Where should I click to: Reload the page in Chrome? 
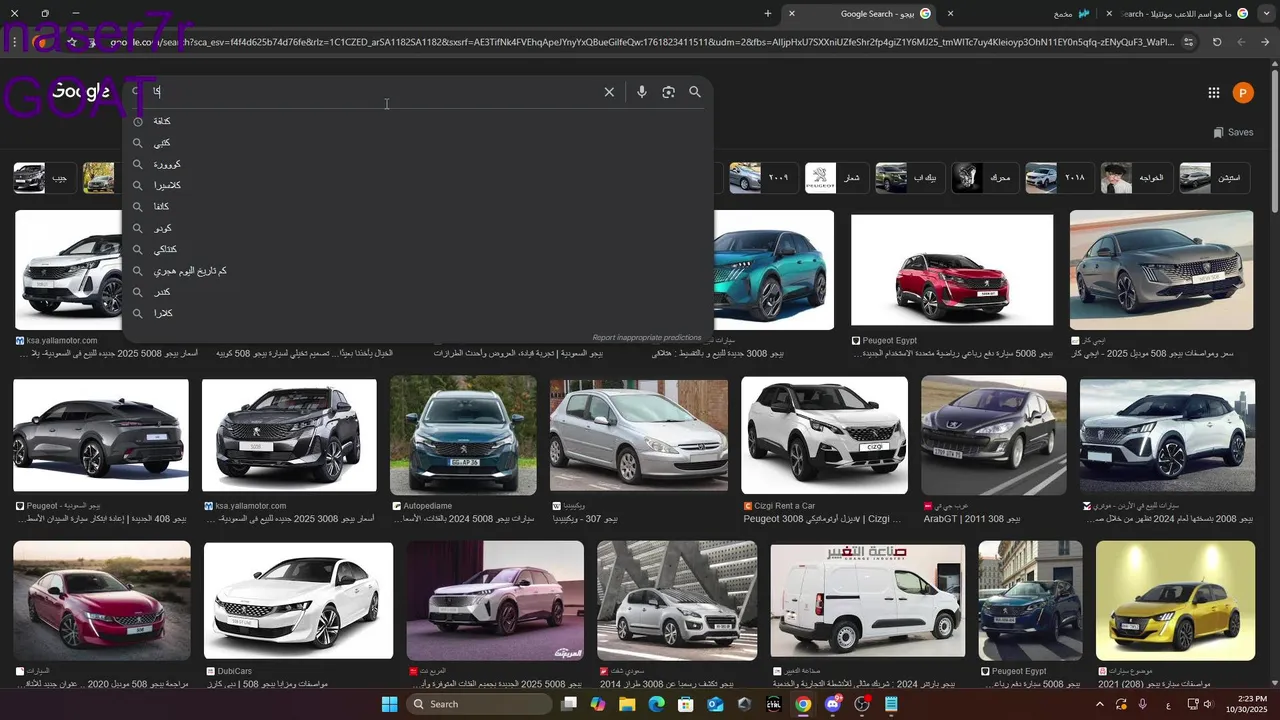[x=1217, y=42]
